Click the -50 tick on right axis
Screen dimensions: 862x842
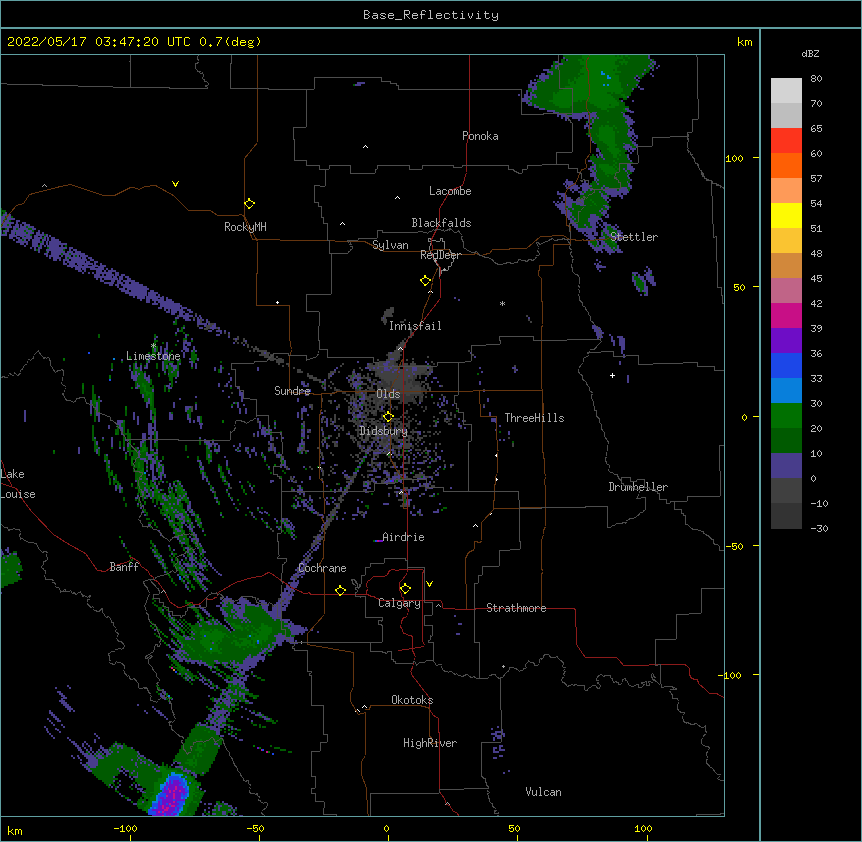pyautogui.click(x=734, y=546)
